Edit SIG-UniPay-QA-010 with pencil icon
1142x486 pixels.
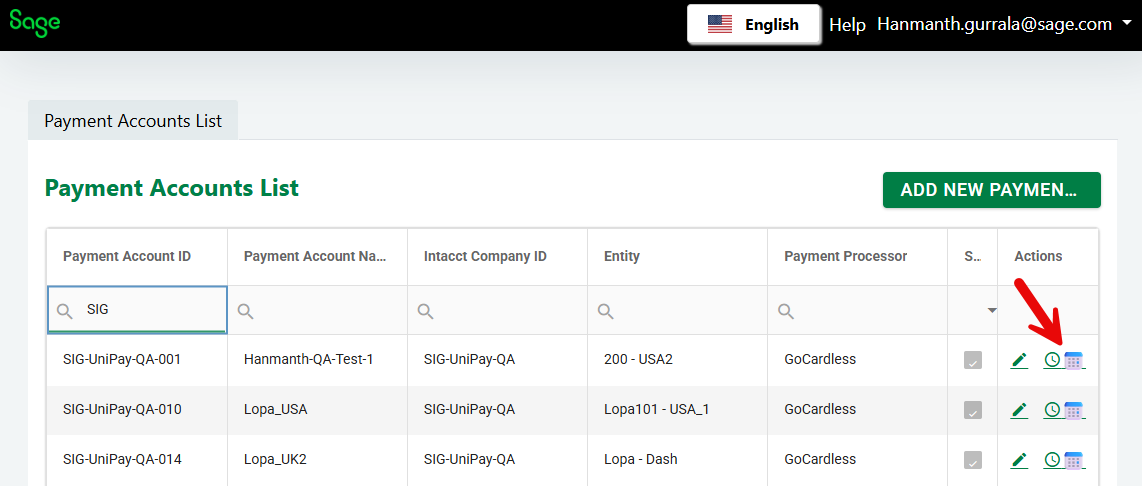pos(1019,410)
